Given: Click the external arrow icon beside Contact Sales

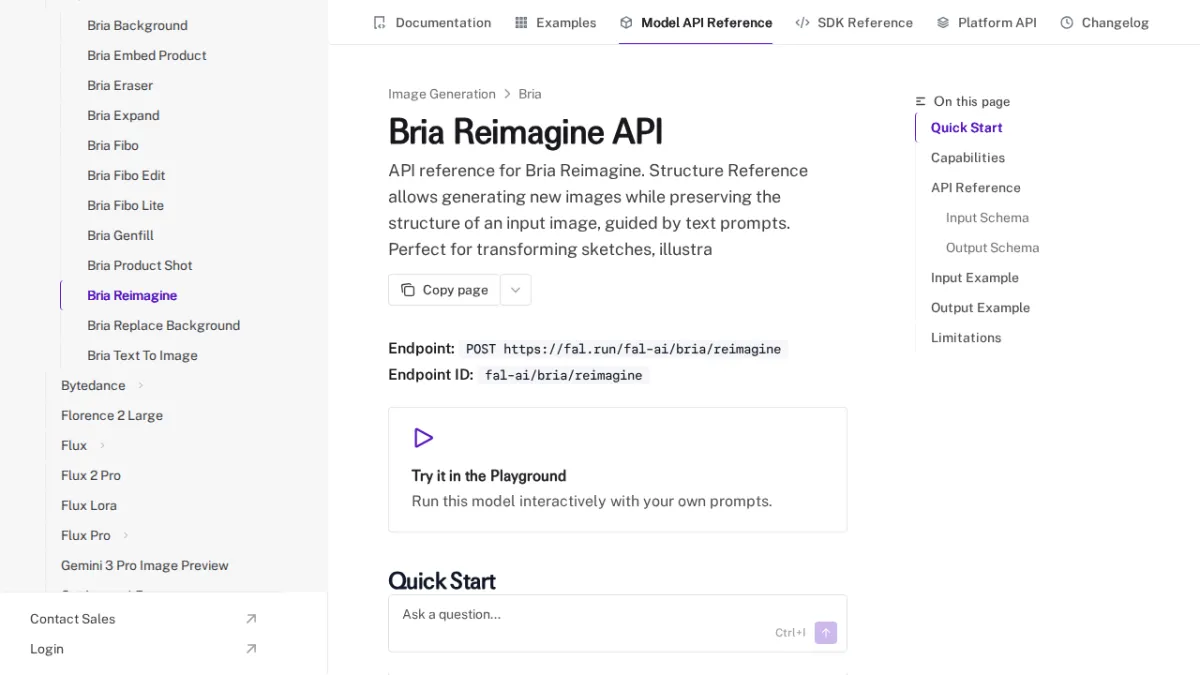Looking at the screenshot, I should pos(251,619).
